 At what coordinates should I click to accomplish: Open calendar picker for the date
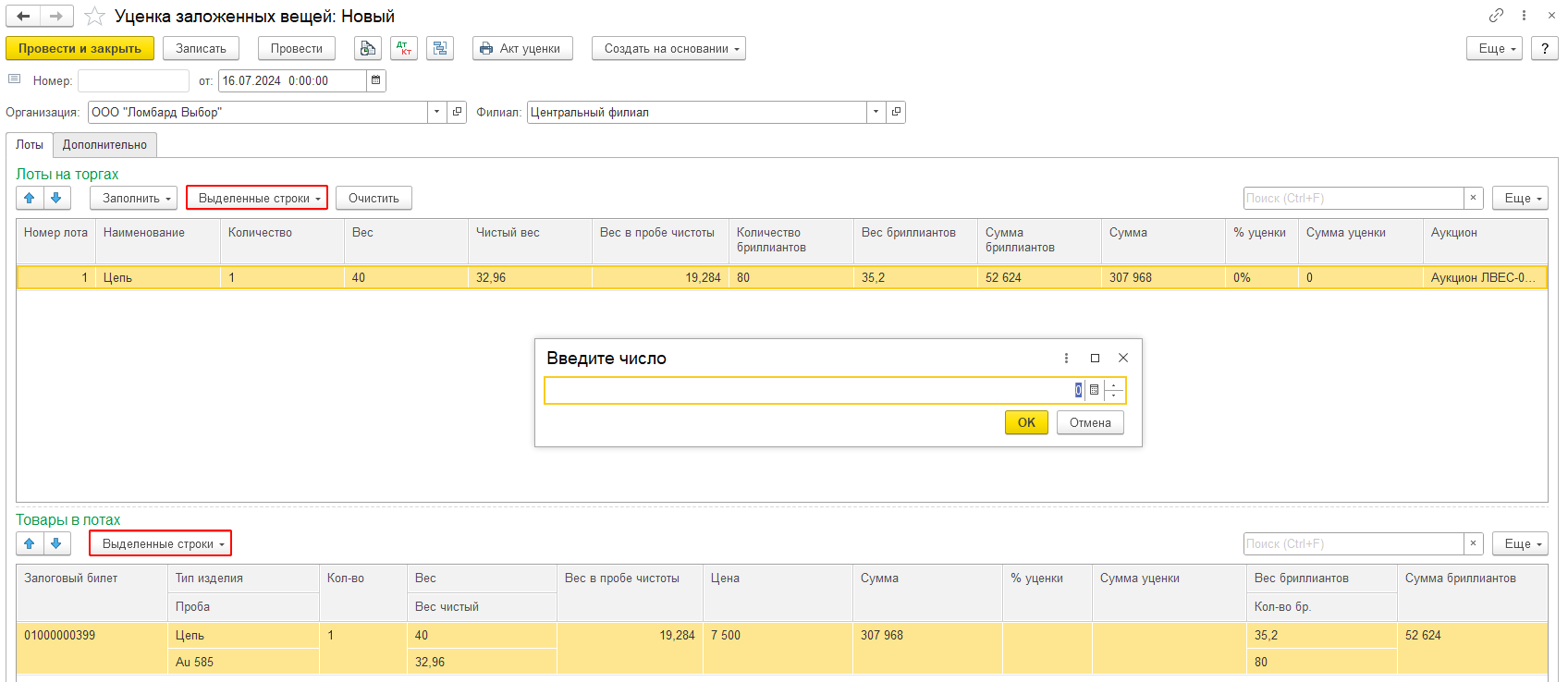click(x=376, y=80)
